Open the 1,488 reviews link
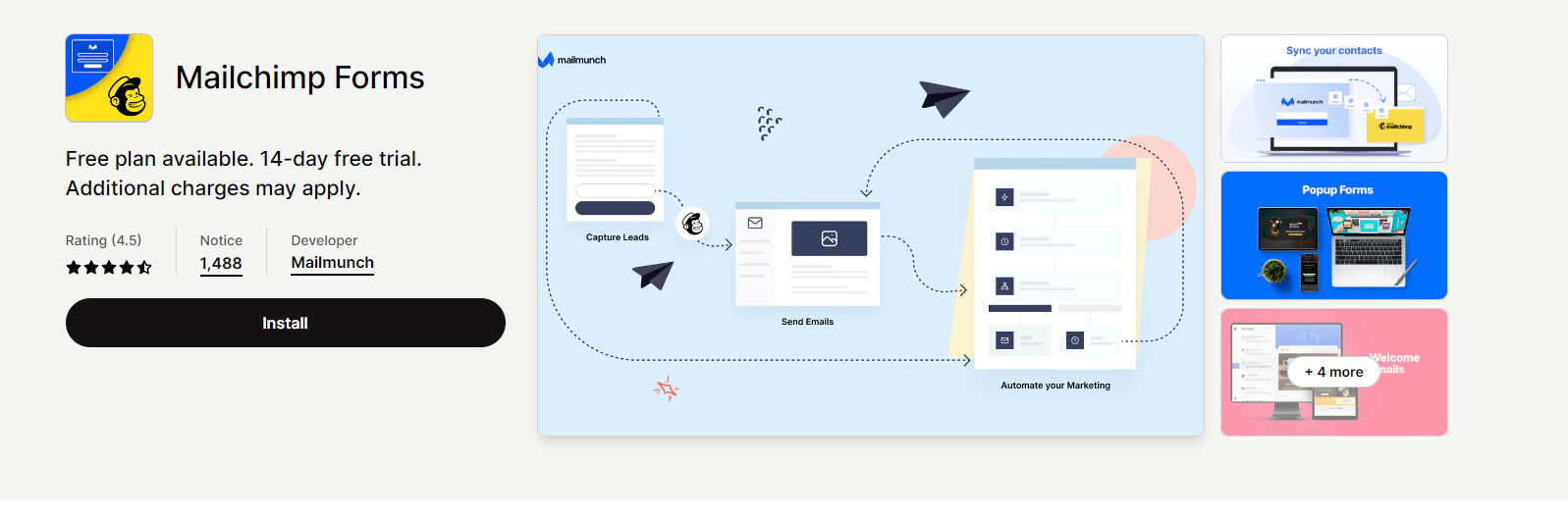Image resolution: width=1568 pixels, height=516 pixels. click(x=221, y=264)
